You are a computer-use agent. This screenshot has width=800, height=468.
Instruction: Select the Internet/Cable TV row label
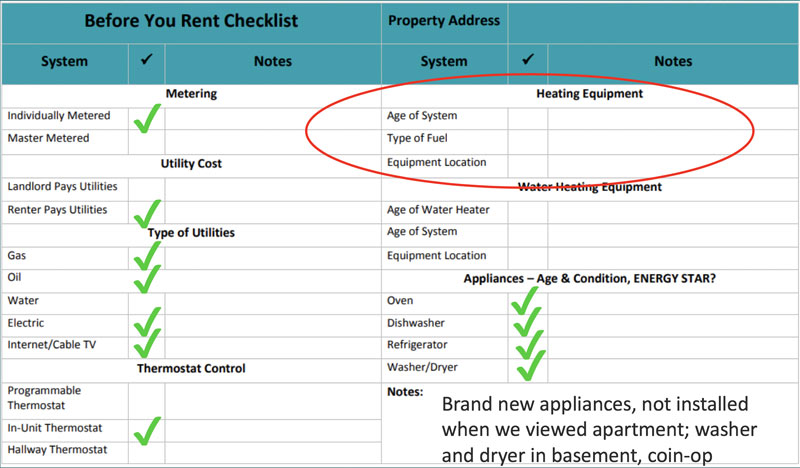coord(52,345)
